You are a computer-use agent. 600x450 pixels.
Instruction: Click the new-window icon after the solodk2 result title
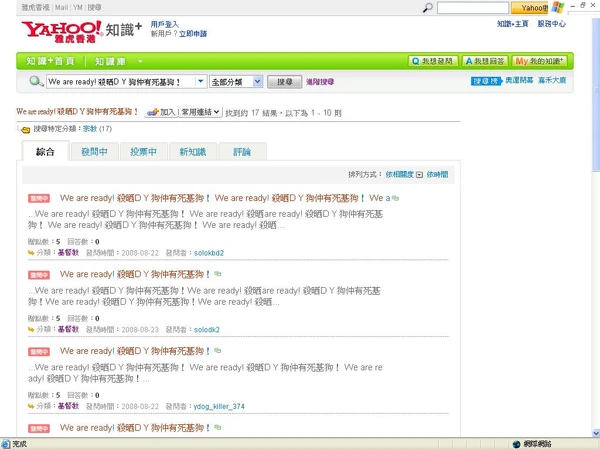[x=218, y=274]
